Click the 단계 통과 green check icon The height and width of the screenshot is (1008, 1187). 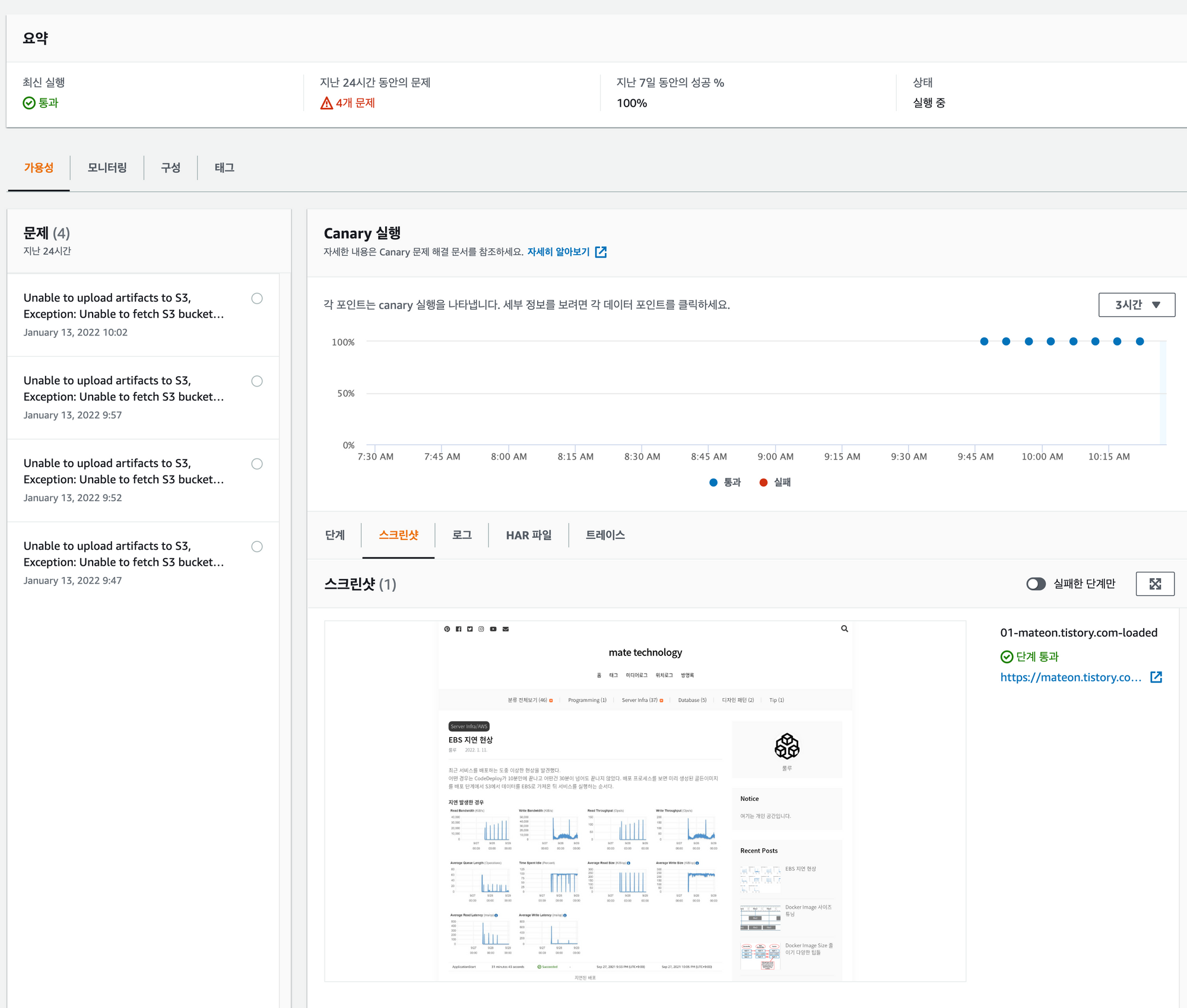tap(1007, 657)
